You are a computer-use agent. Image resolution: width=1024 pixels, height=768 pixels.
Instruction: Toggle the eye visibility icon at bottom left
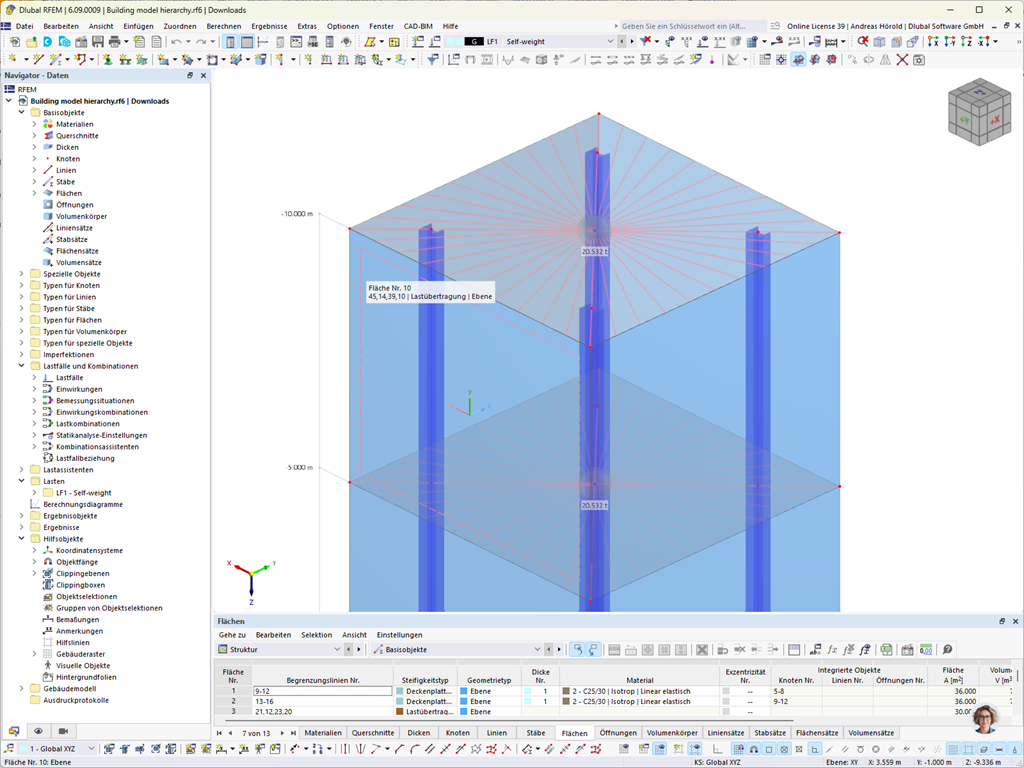click(x=38, y=731)
